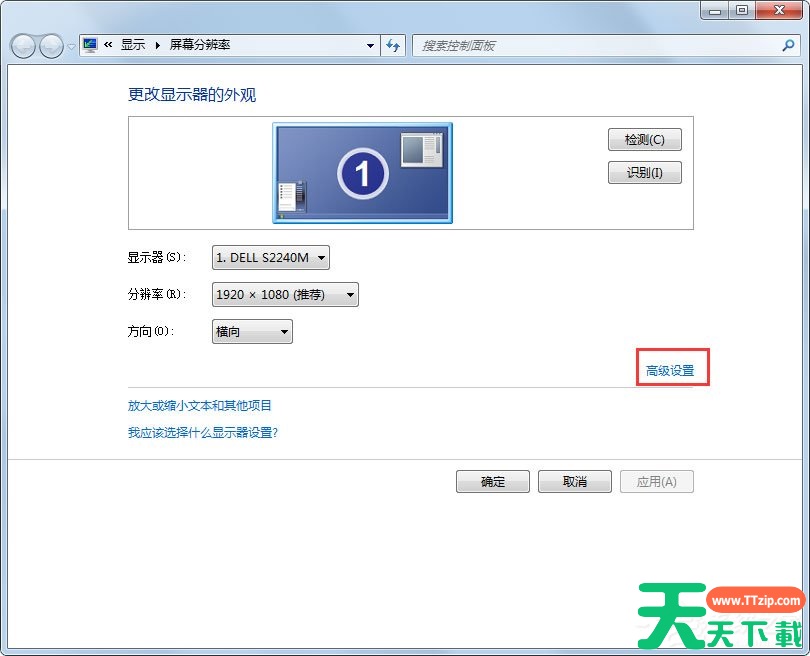
Task: Focus the 搜索控制面板 search field
Action: (x=606, y=45)
